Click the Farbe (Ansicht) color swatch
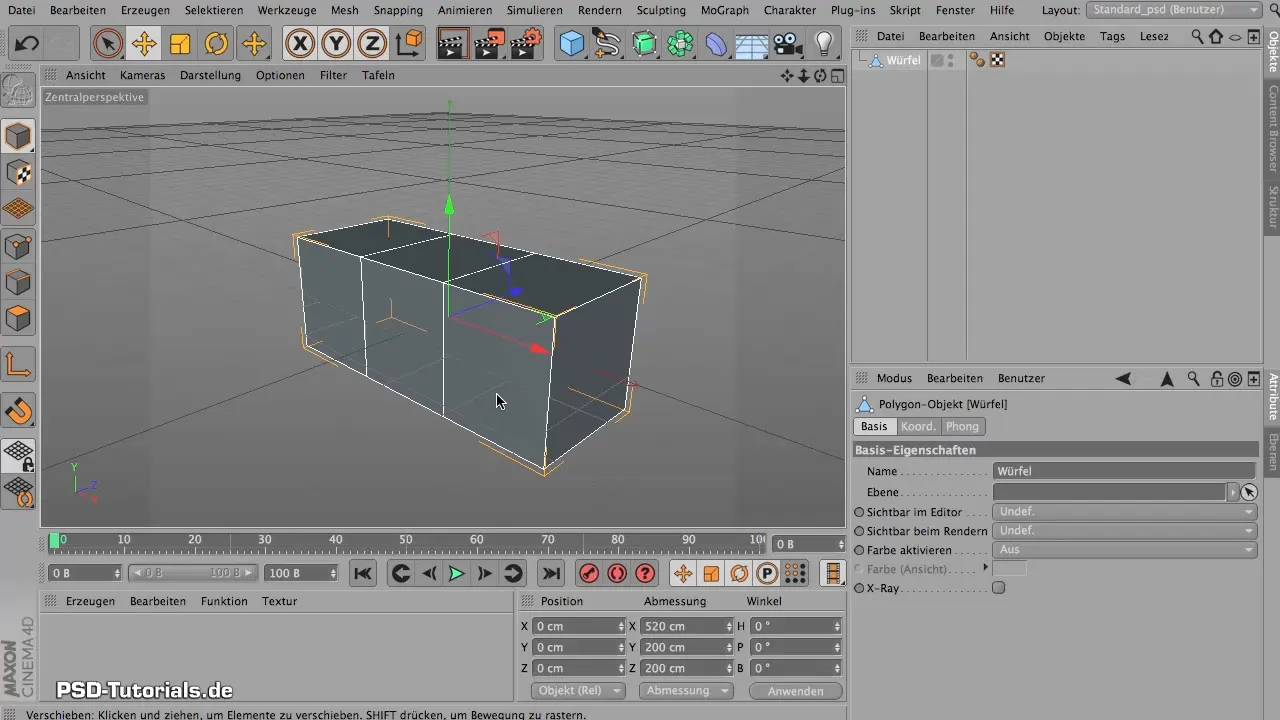The height and width of the screenshot is (720, 1280). pyautogui.click(x=1009, y=569)
